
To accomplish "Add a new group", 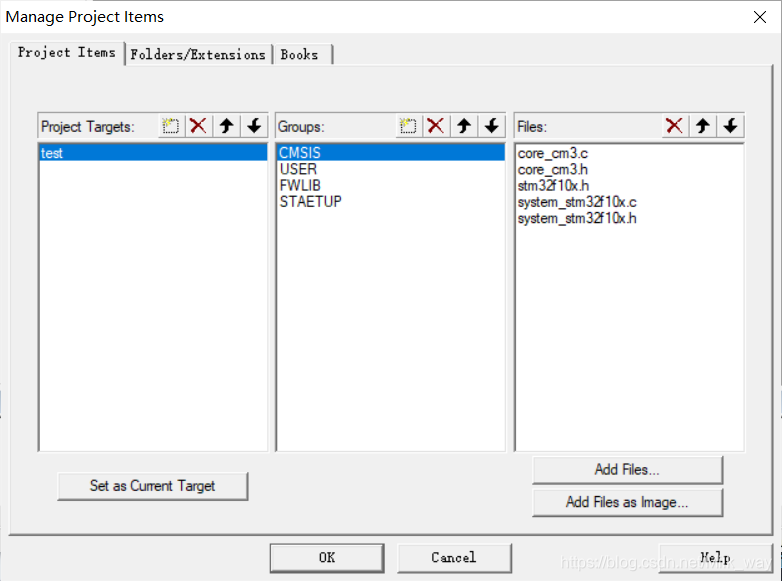I will tap(408, 126).
